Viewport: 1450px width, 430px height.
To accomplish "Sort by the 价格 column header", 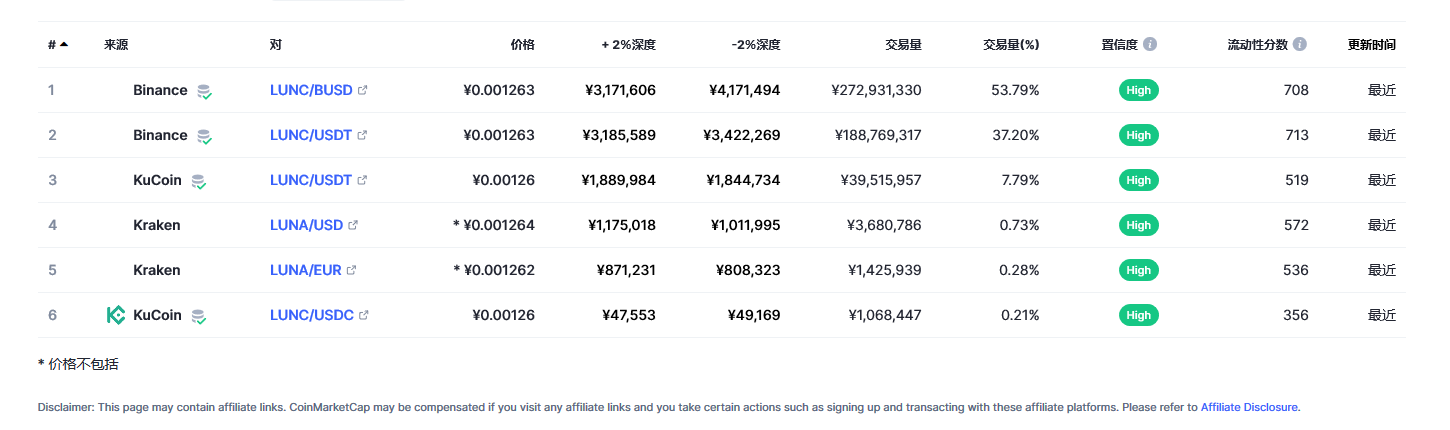I will (522, 45).
